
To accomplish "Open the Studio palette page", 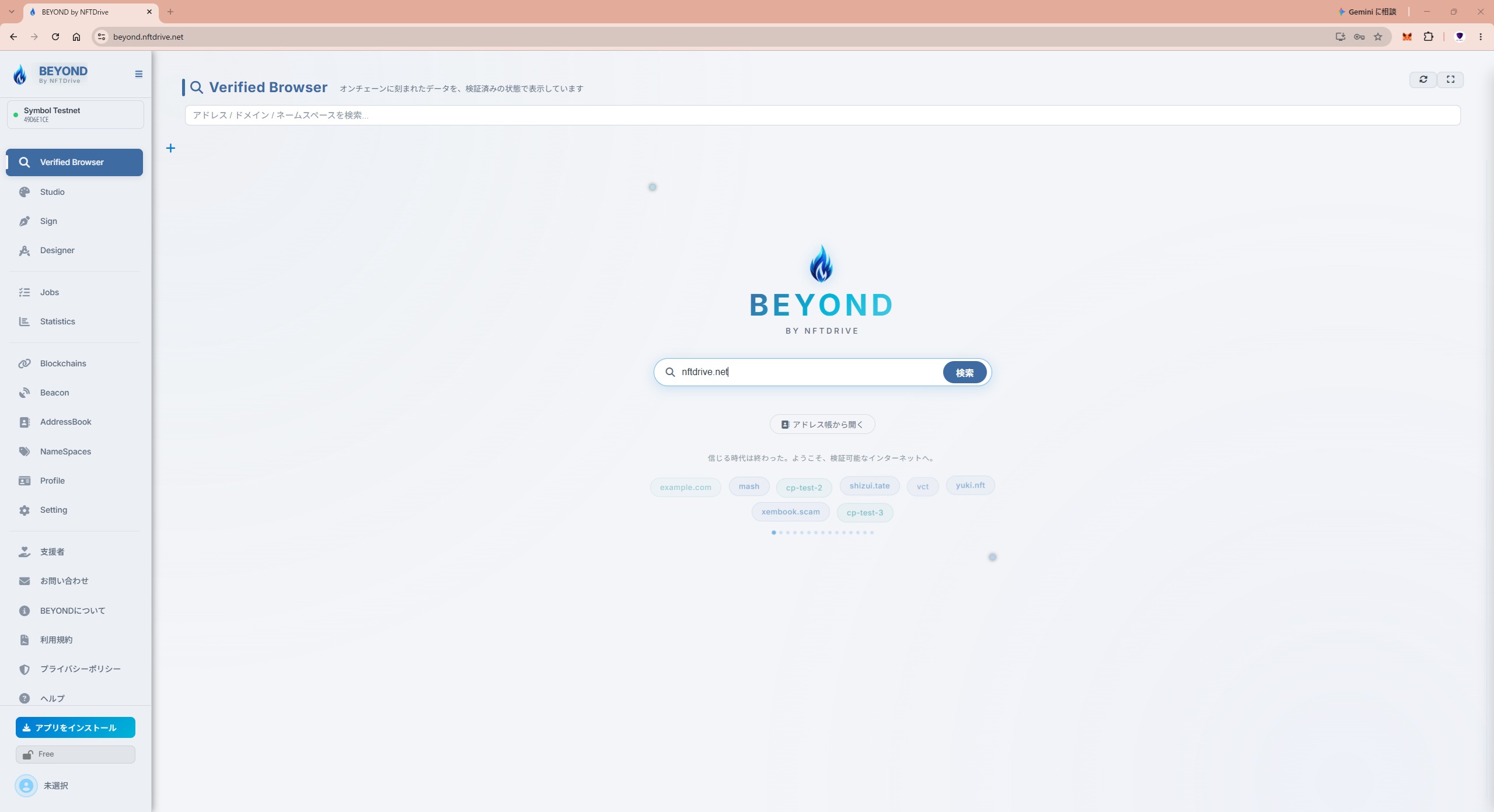I will 74,192.
